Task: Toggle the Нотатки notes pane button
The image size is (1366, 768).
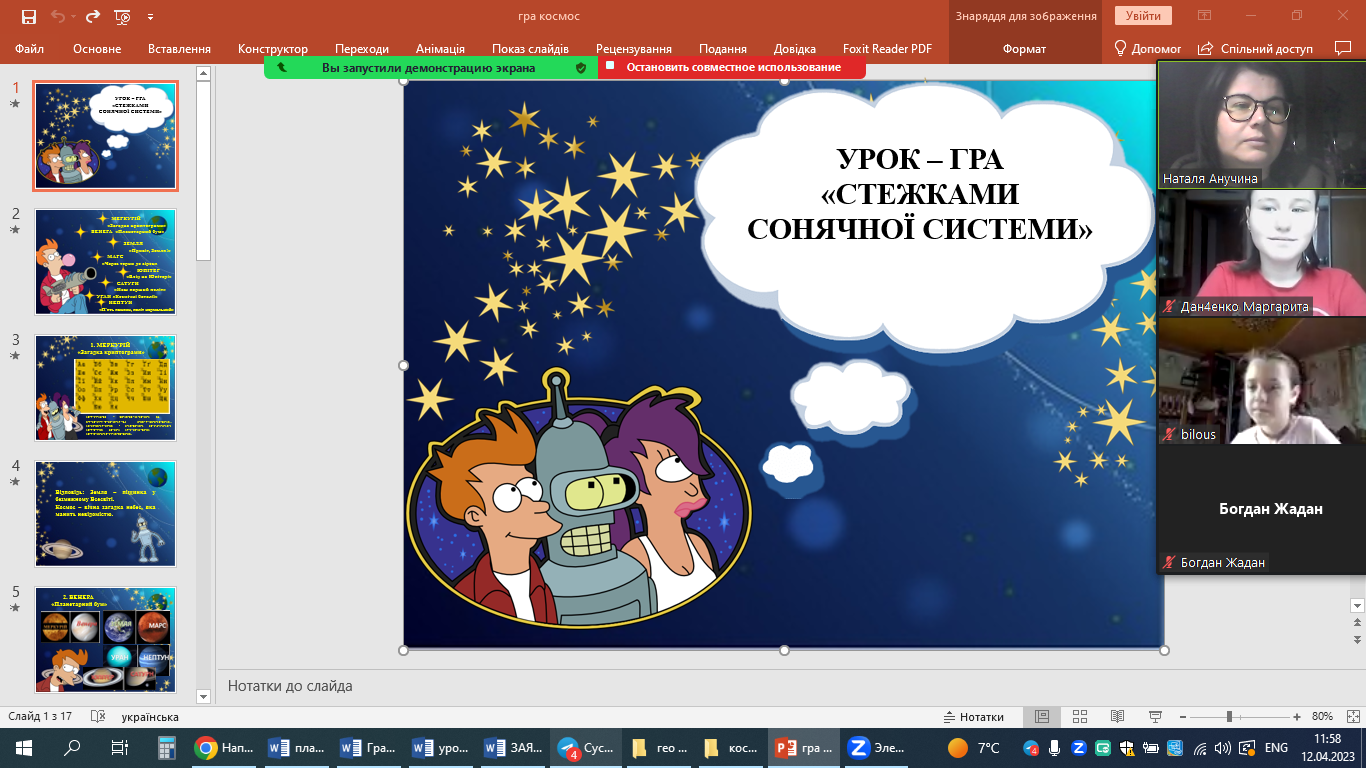Action: coord(974,717)
